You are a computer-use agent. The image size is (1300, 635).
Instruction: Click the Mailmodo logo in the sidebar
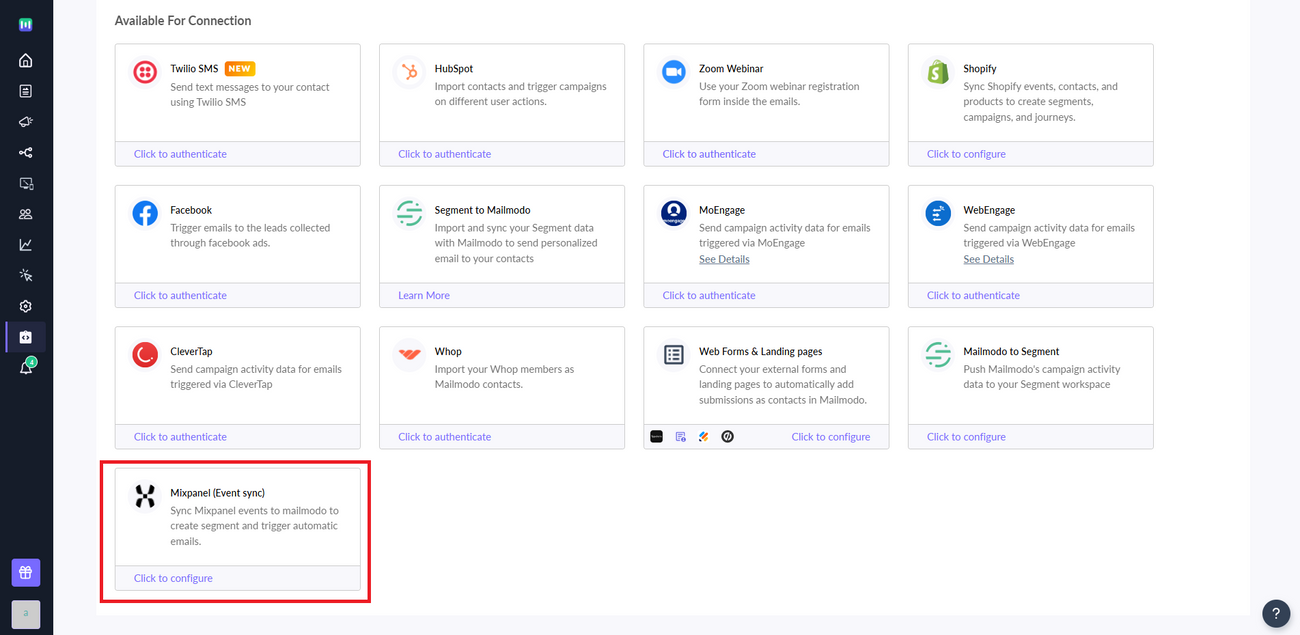click(x=26, y=25)
